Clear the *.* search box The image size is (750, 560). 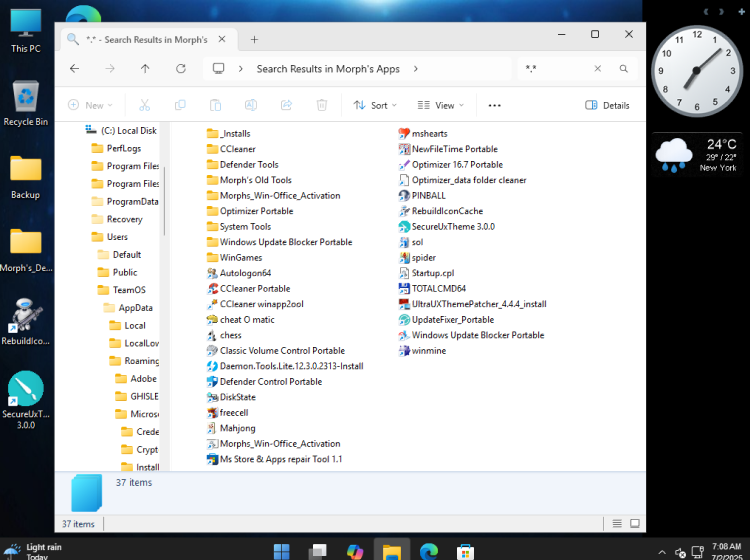tap(597, 69)
